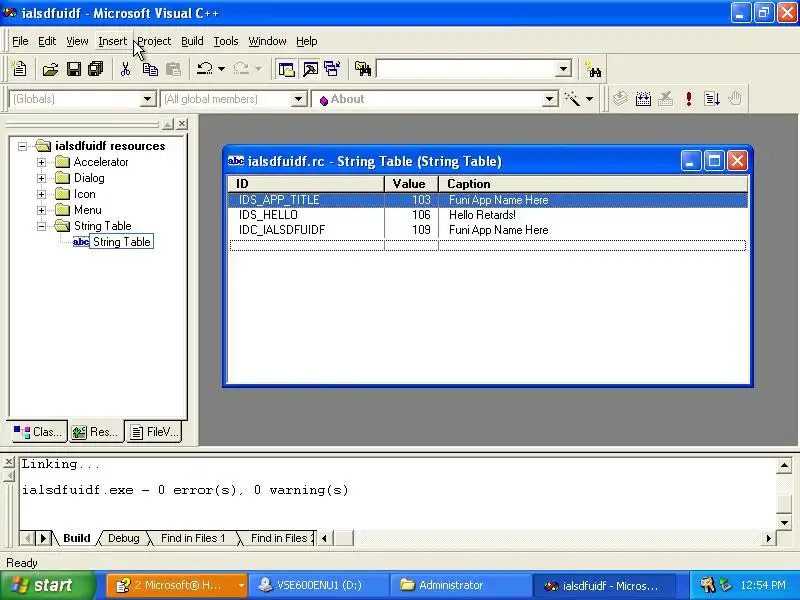Toggle the Output window icon
800x600 pixels.
[x=310, y=69]
